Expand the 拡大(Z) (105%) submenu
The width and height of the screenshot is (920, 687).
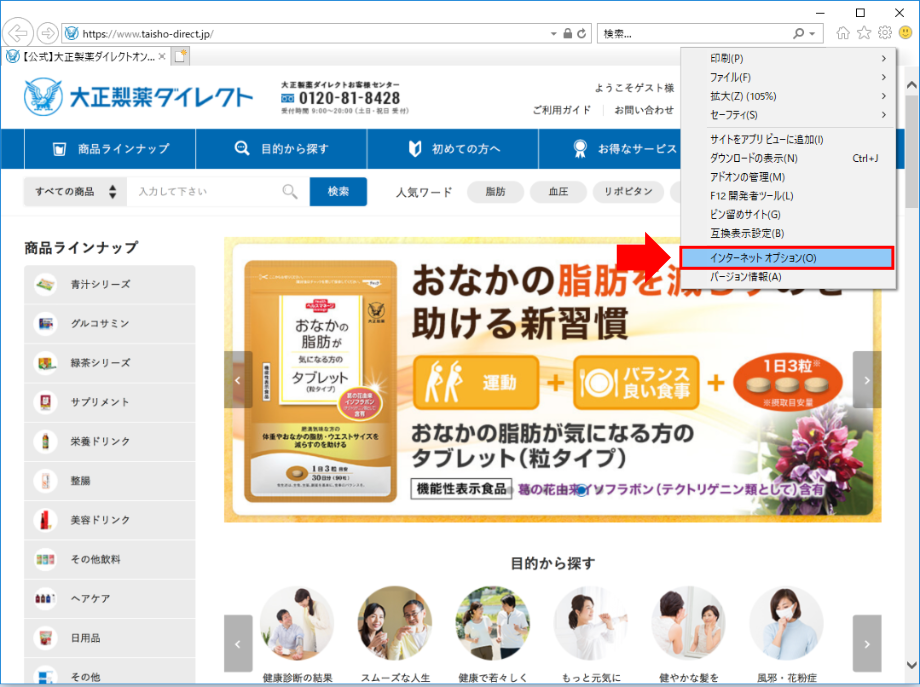pyautogui.click(x=788, y=96)
